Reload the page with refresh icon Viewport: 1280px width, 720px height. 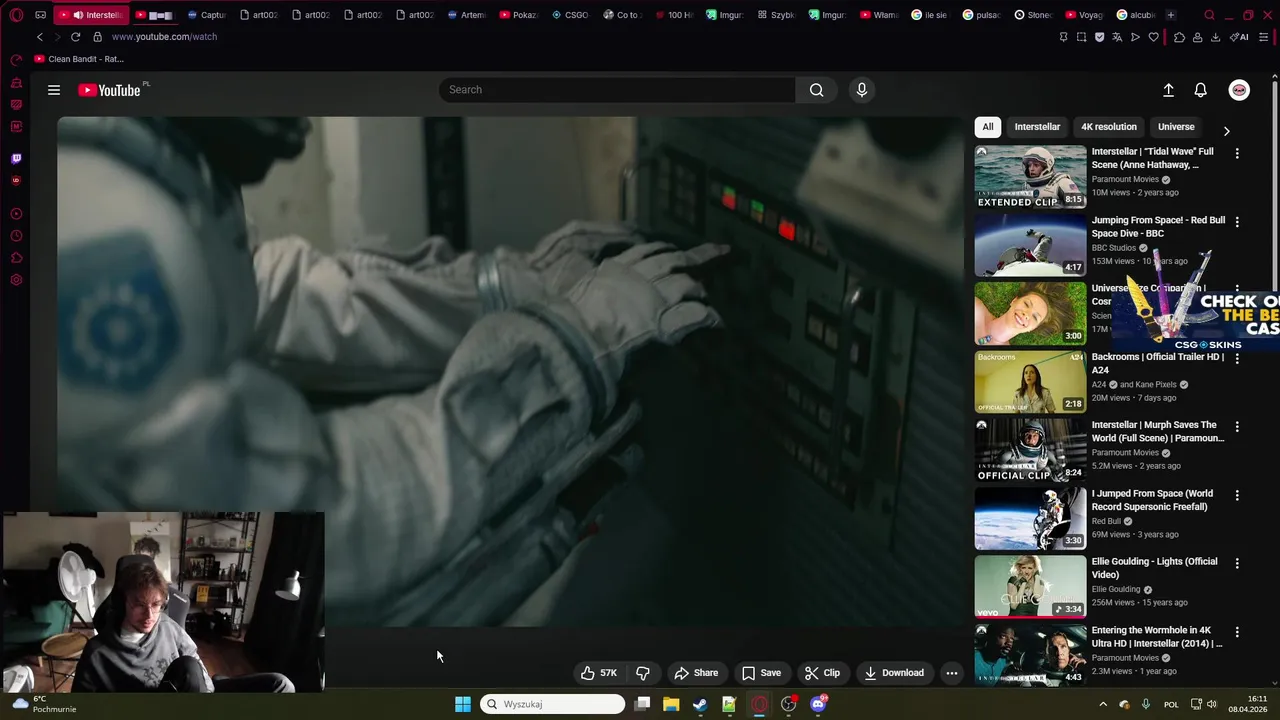point(75,37)
